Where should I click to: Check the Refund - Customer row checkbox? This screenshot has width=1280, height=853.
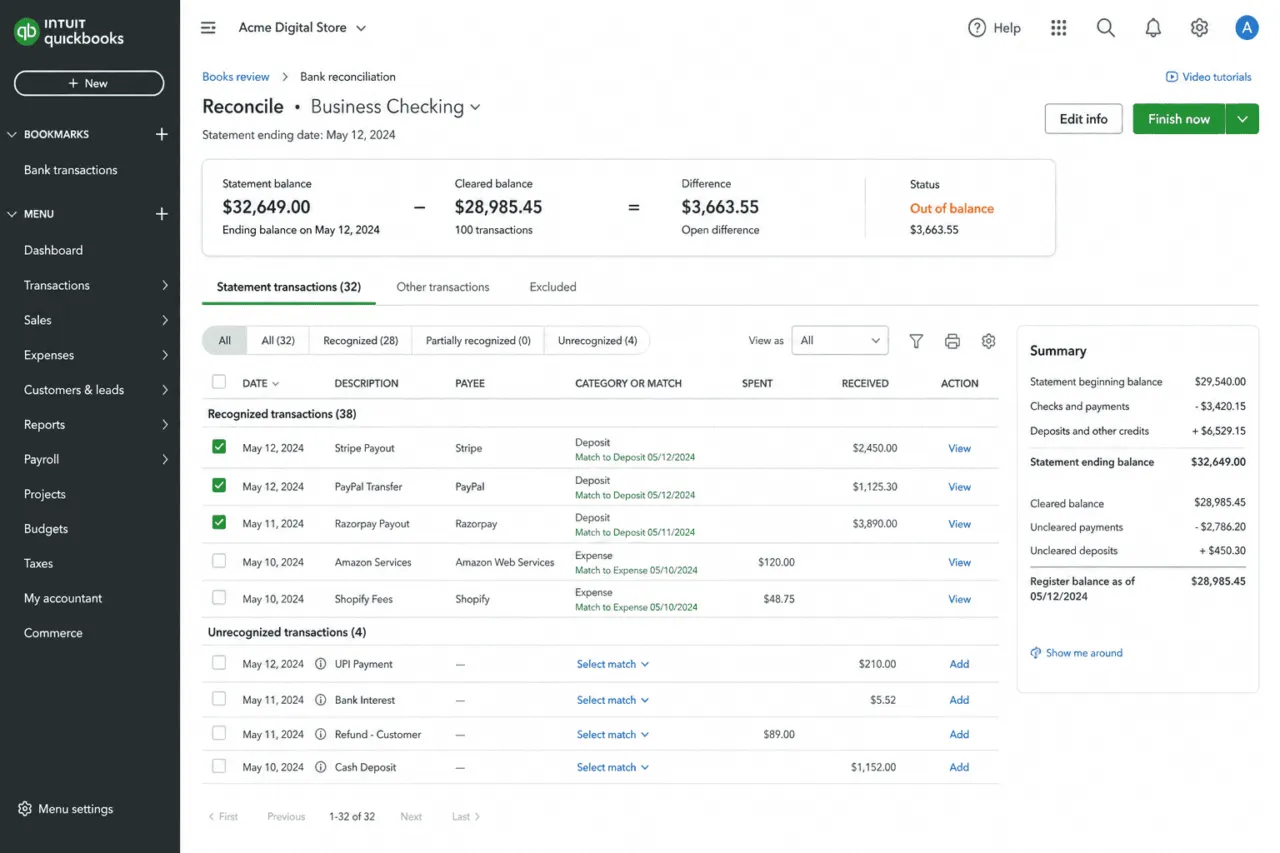click(219, 733)
